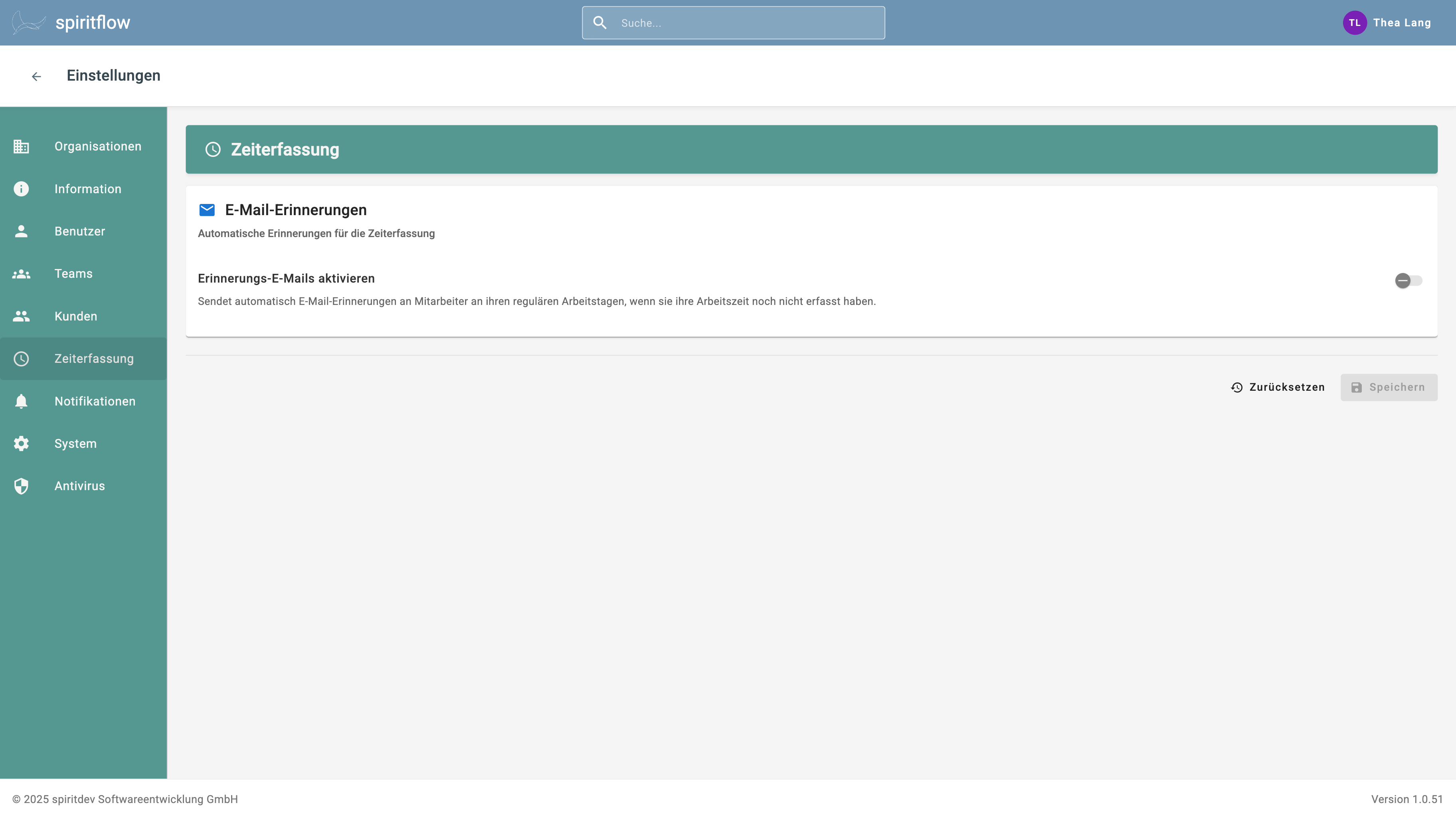Click the Kunden people icon
The height and width of the screenshot is (819, 1456).
click(x=22, y=316)
